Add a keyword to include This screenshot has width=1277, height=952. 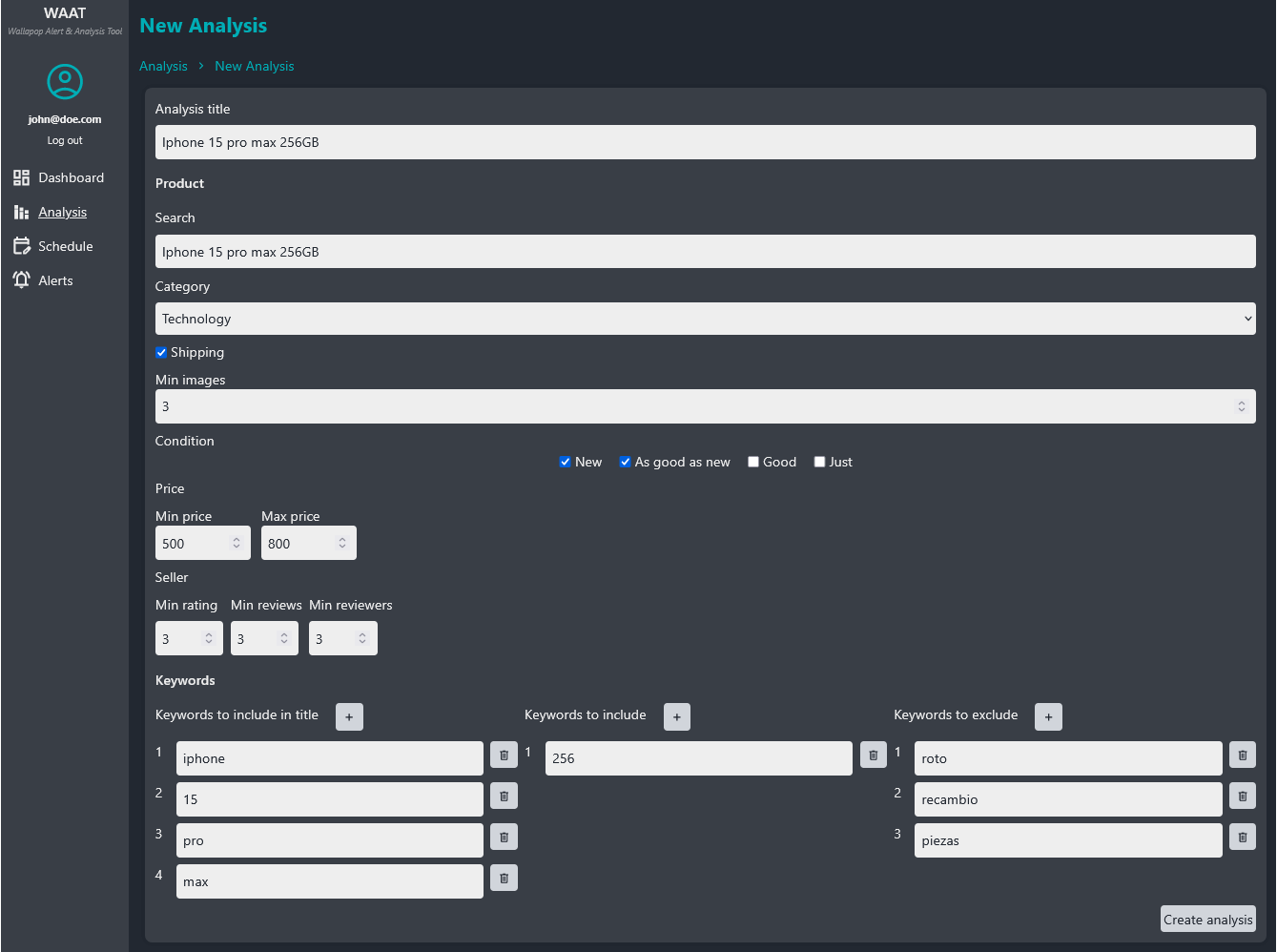[x=676, y=716]
